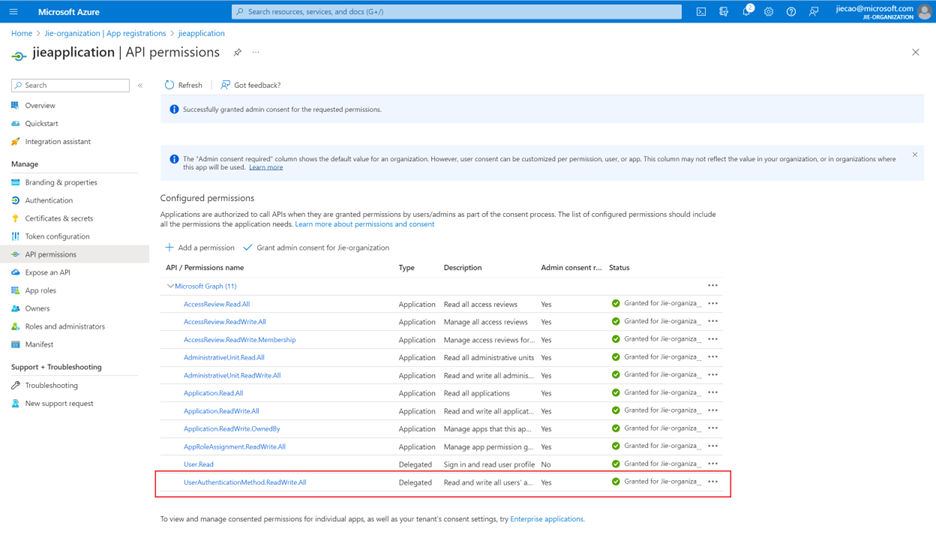Click Learn more in info banner
This screenshot has height=544, width=936.
click(266, 167)
